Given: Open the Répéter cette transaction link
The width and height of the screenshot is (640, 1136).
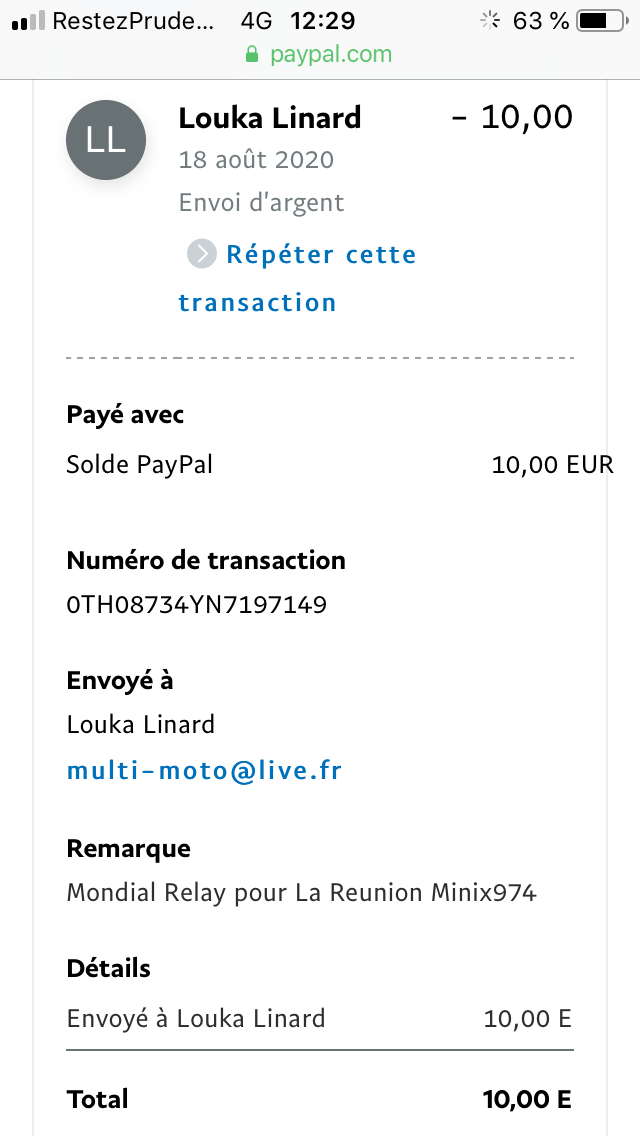Looking at the screenshot, I should [298, 278].
